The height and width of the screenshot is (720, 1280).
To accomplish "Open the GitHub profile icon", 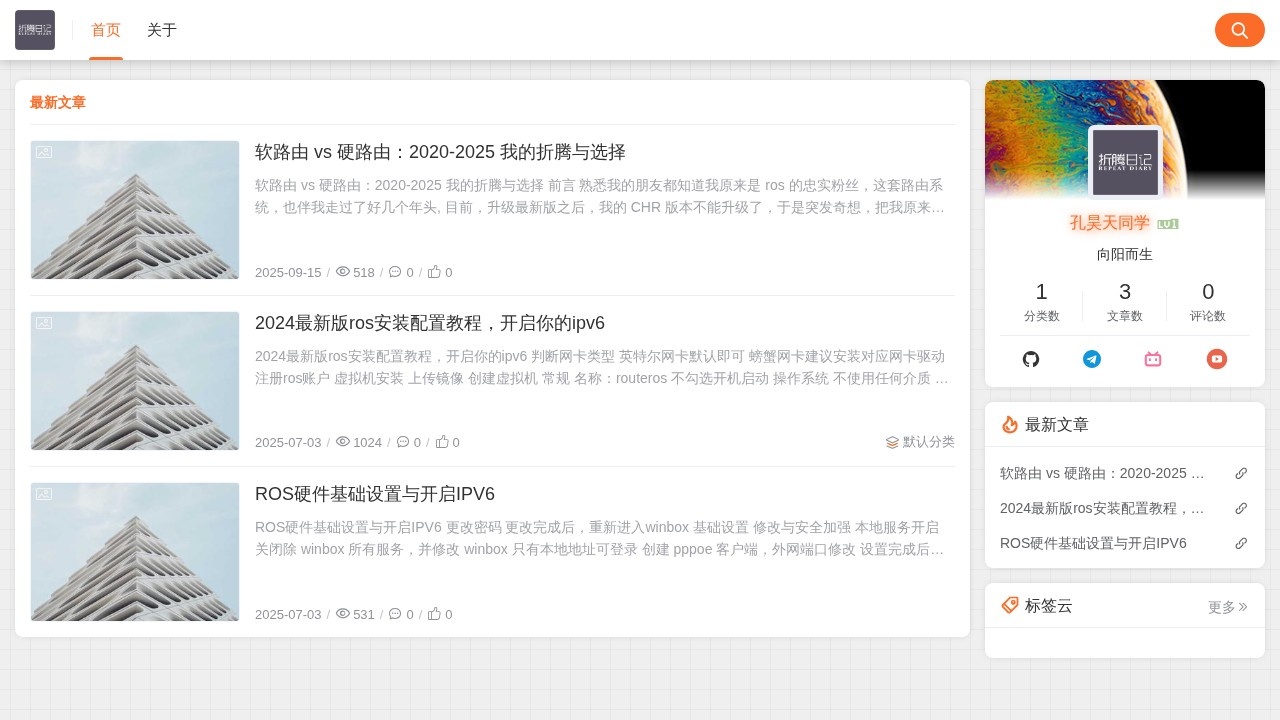I will tap(1031, 359).
